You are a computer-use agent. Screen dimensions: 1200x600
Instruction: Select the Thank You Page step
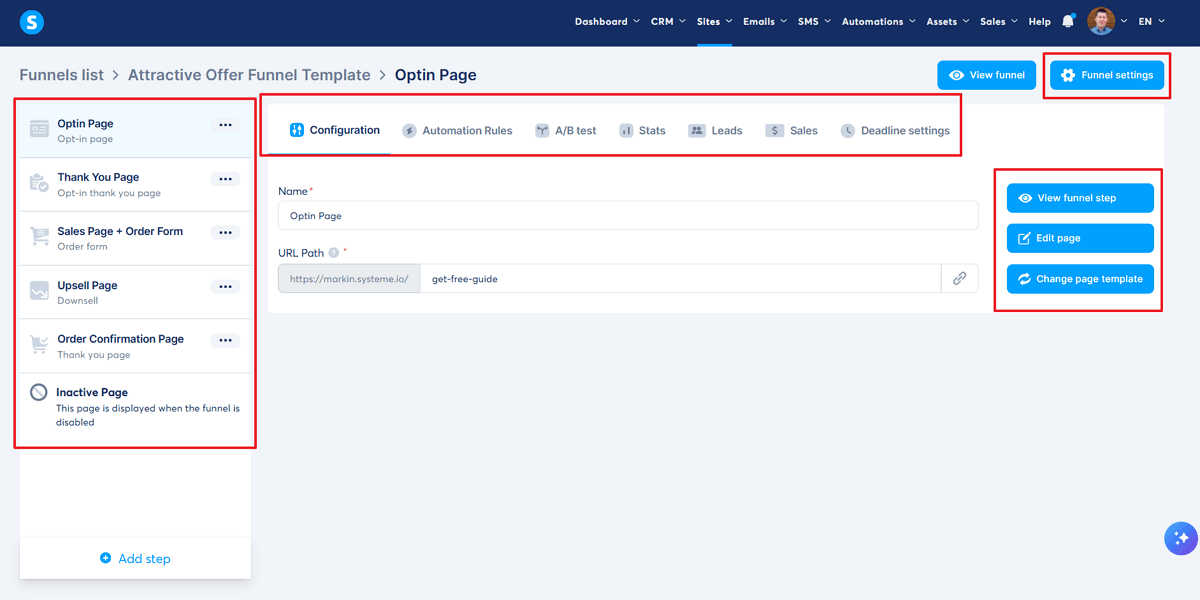point(135,184)
